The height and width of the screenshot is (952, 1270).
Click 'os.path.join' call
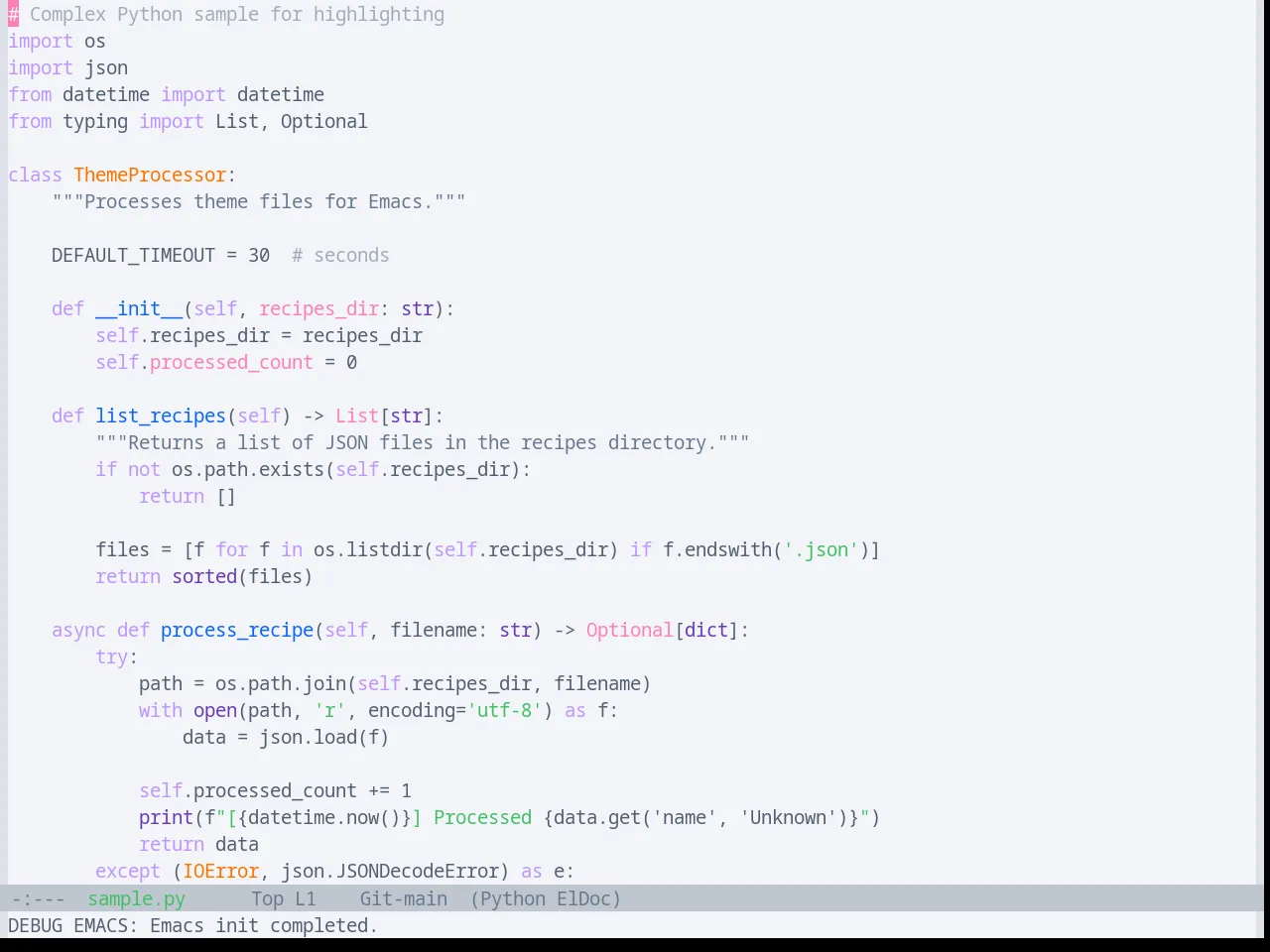pyautogui.click(x=281, y=683)
